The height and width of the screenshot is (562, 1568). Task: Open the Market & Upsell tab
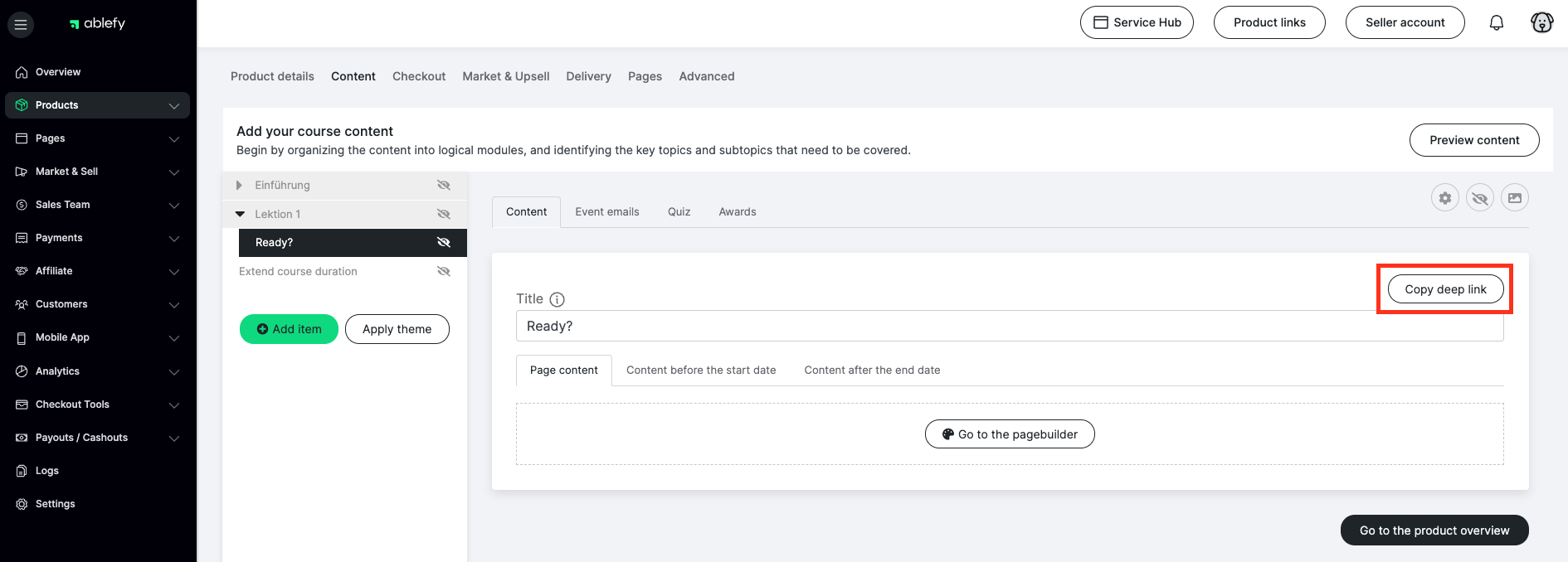[506, 76]
